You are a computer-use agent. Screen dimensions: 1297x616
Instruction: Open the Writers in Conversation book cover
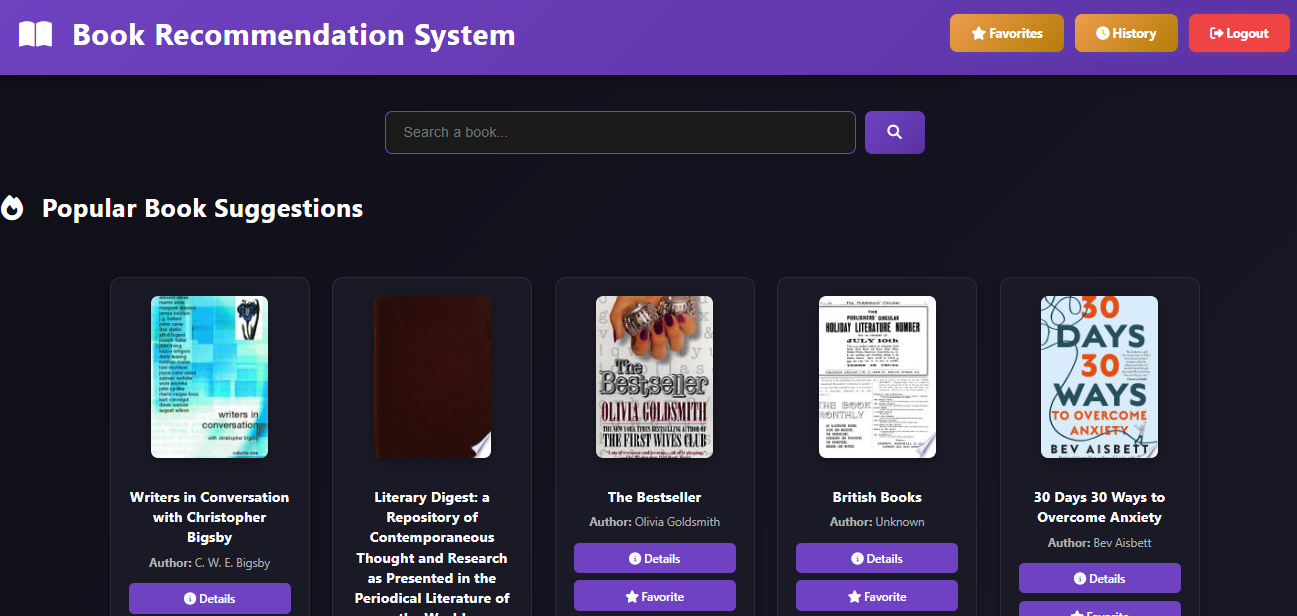coord(209,377)
